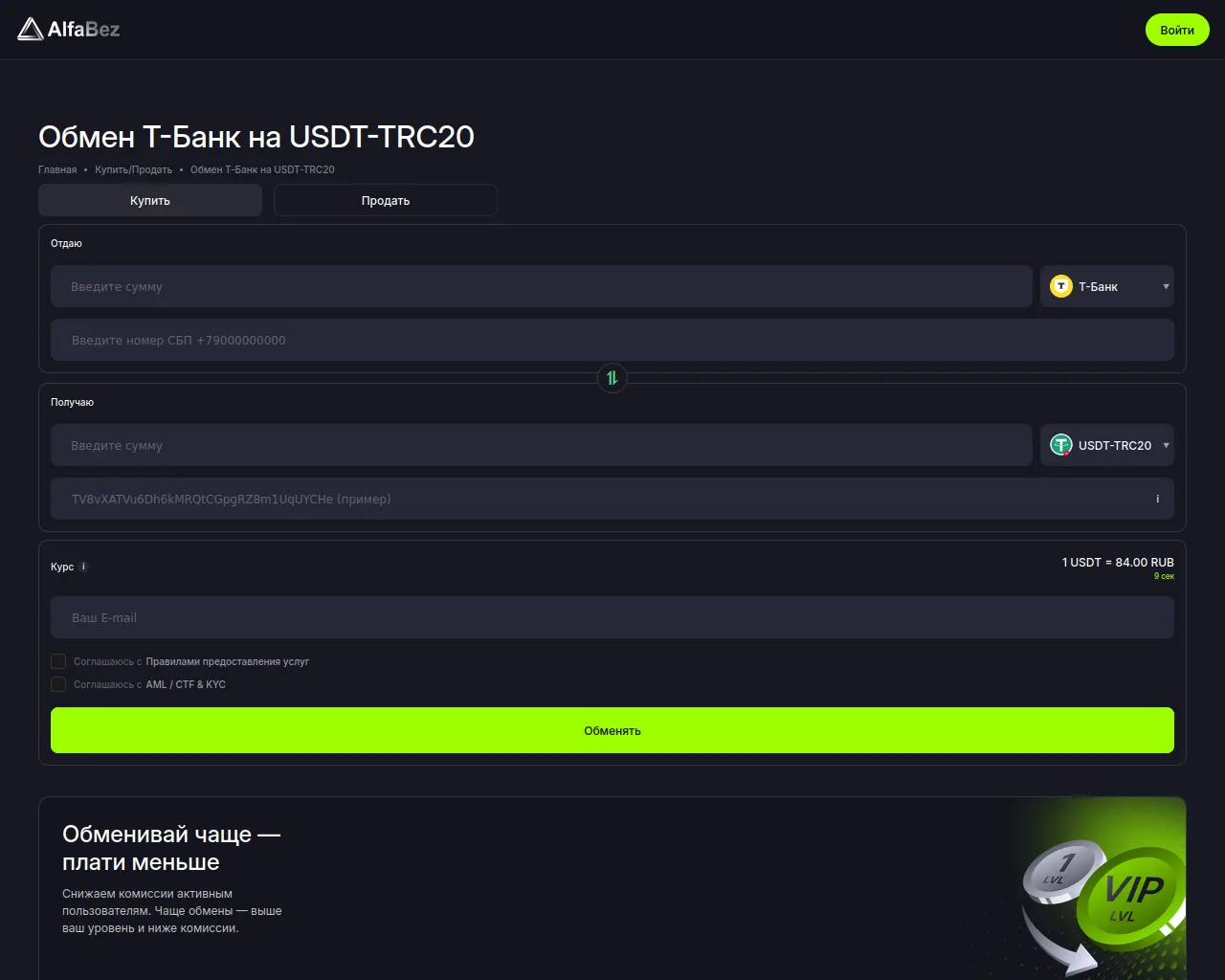
Task: Switch to the Продать tab
Action: (x=386, y=200)
